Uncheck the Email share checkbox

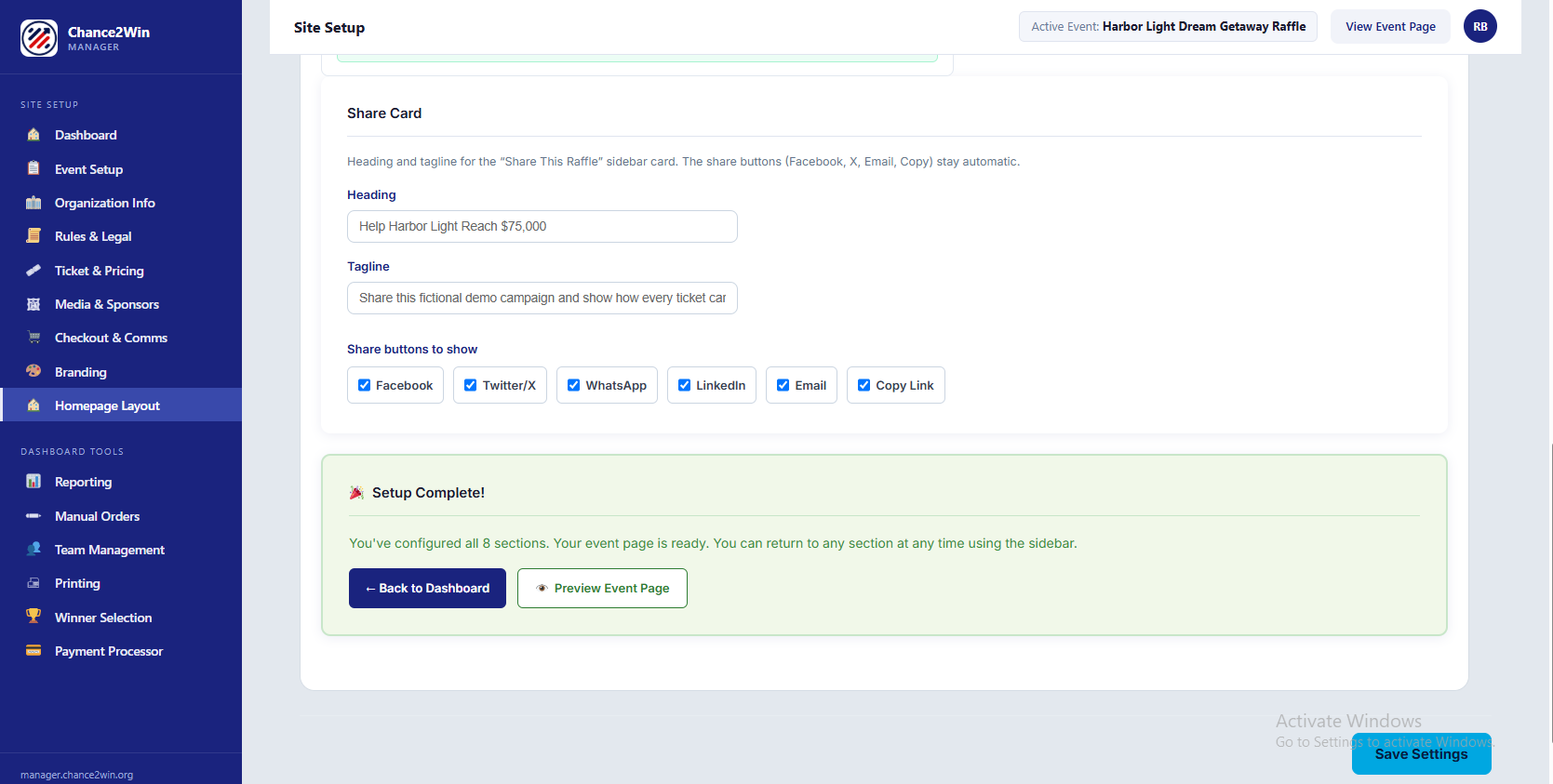point(783,385)
